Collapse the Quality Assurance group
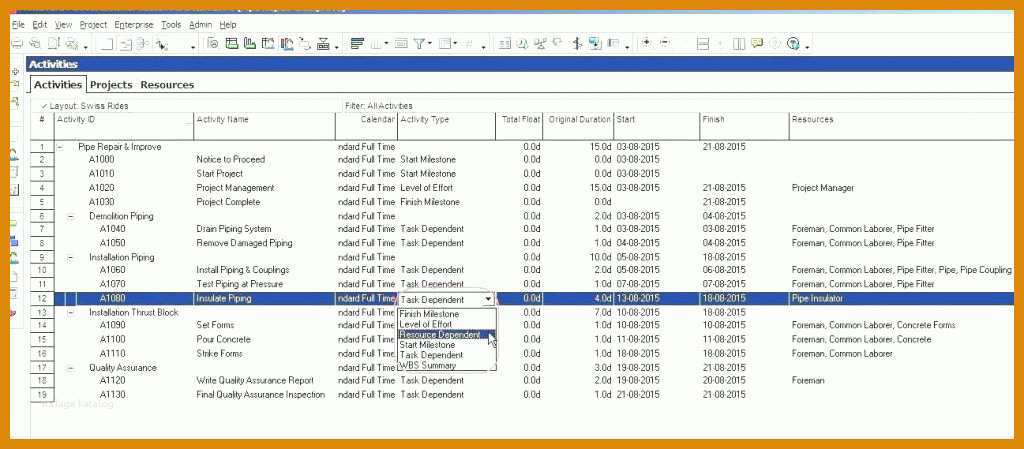This screenshot has height=449, width=1024. pyautogui.click(x=71, y=368)
